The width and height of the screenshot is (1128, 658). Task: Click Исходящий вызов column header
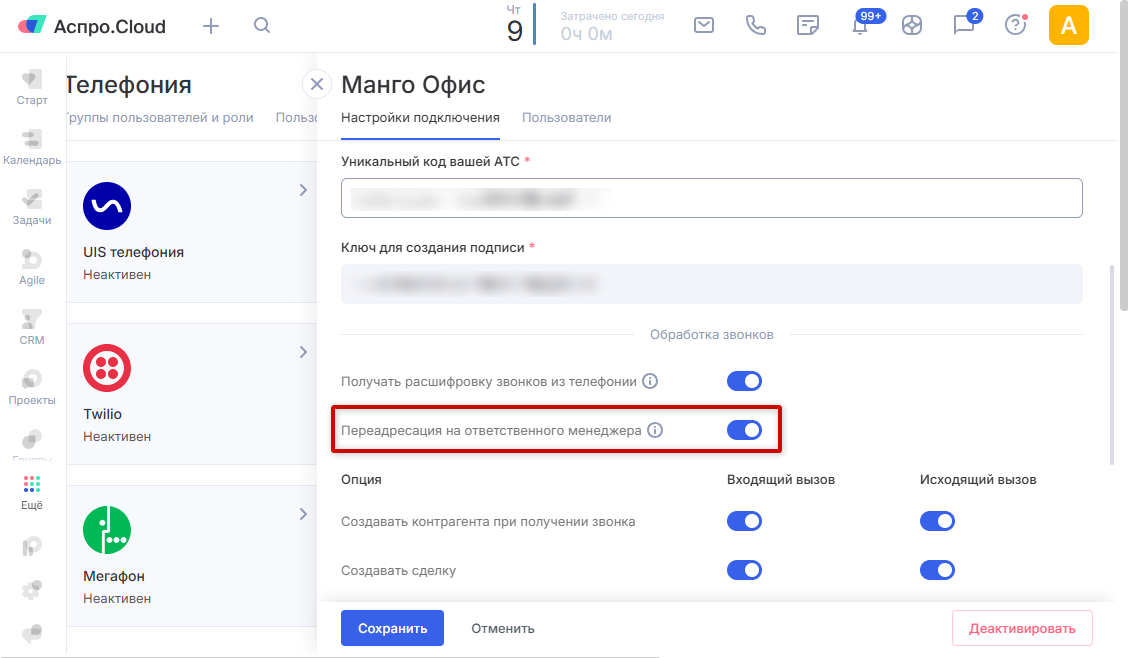978,480
